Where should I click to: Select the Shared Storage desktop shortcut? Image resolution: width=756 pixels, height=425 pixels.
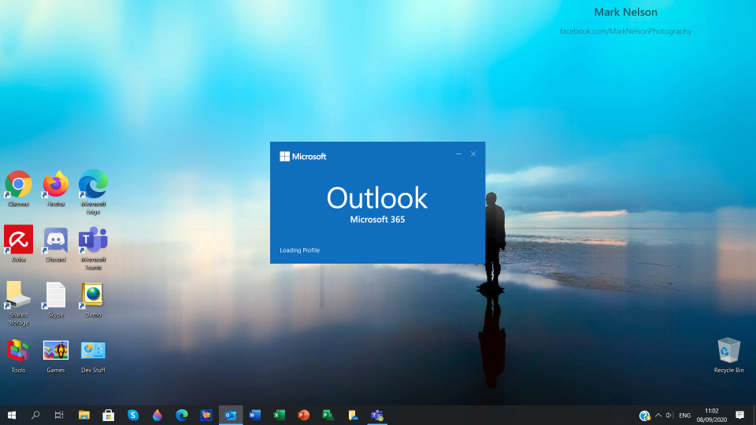pos(18,303)
